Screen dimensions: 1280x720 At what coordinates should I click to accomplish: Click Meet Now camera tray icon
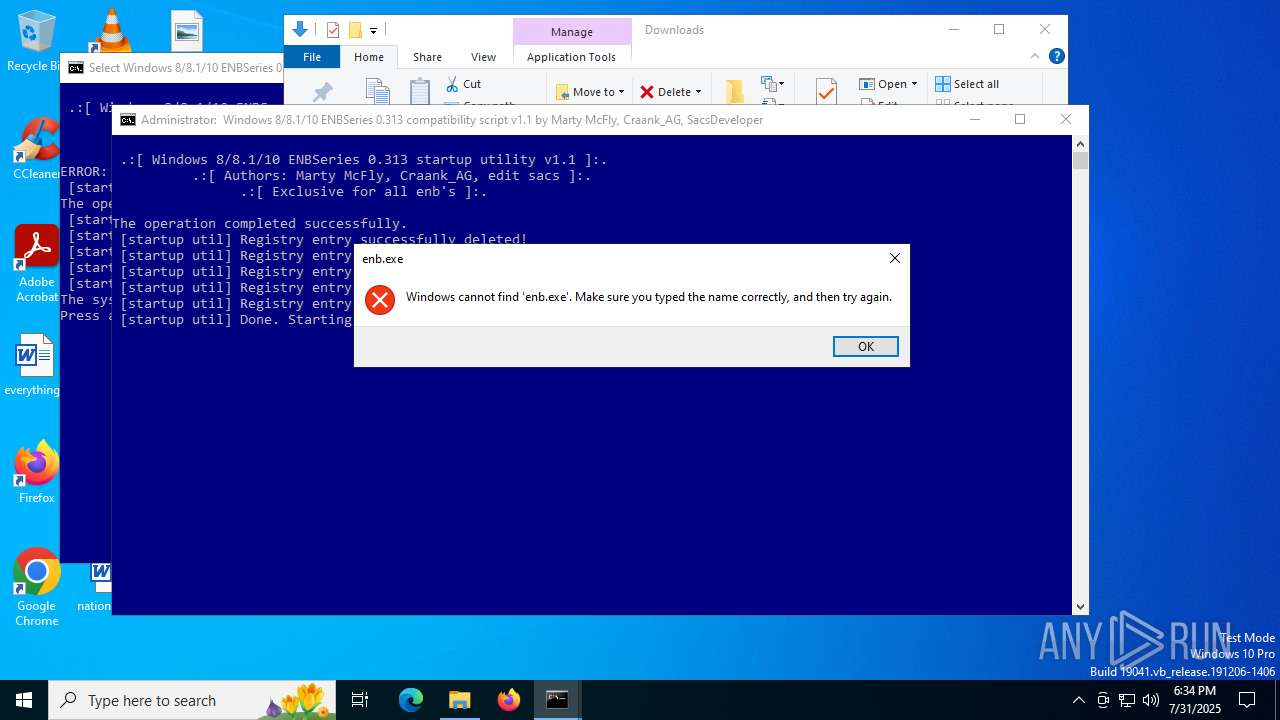[1103, 700]
